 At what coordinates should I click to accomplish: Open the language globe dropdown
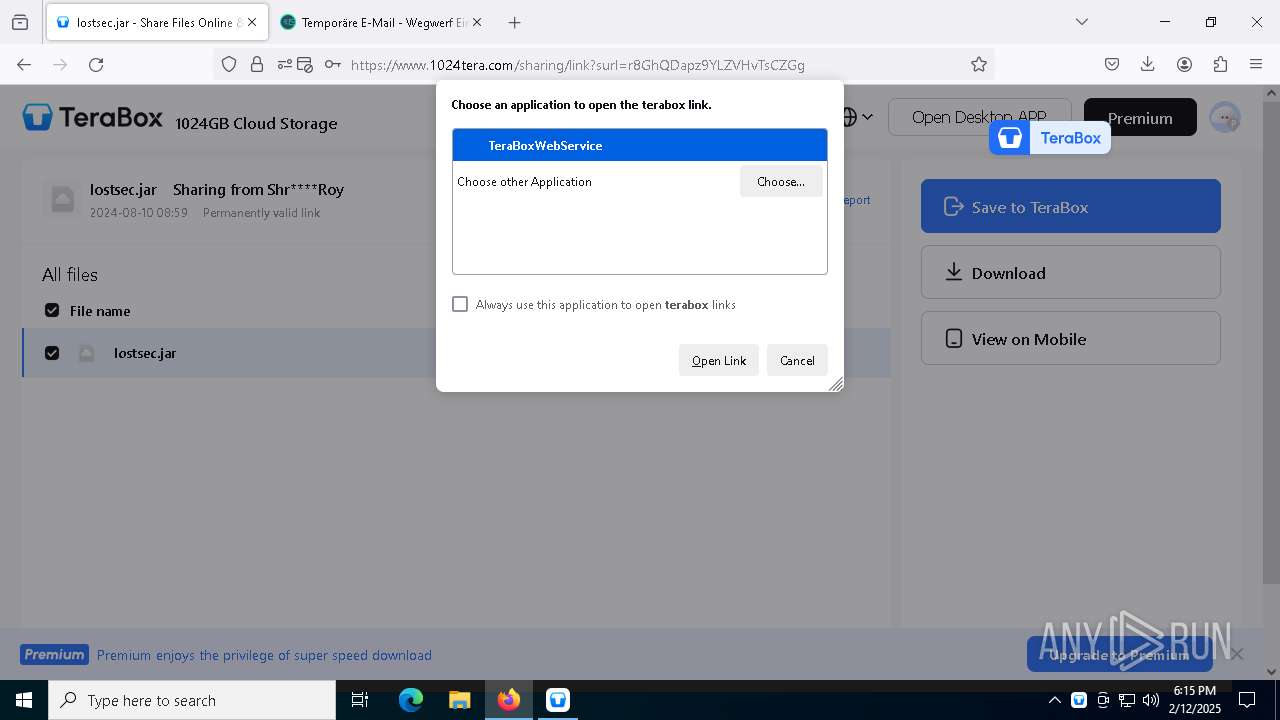(858, 117)
